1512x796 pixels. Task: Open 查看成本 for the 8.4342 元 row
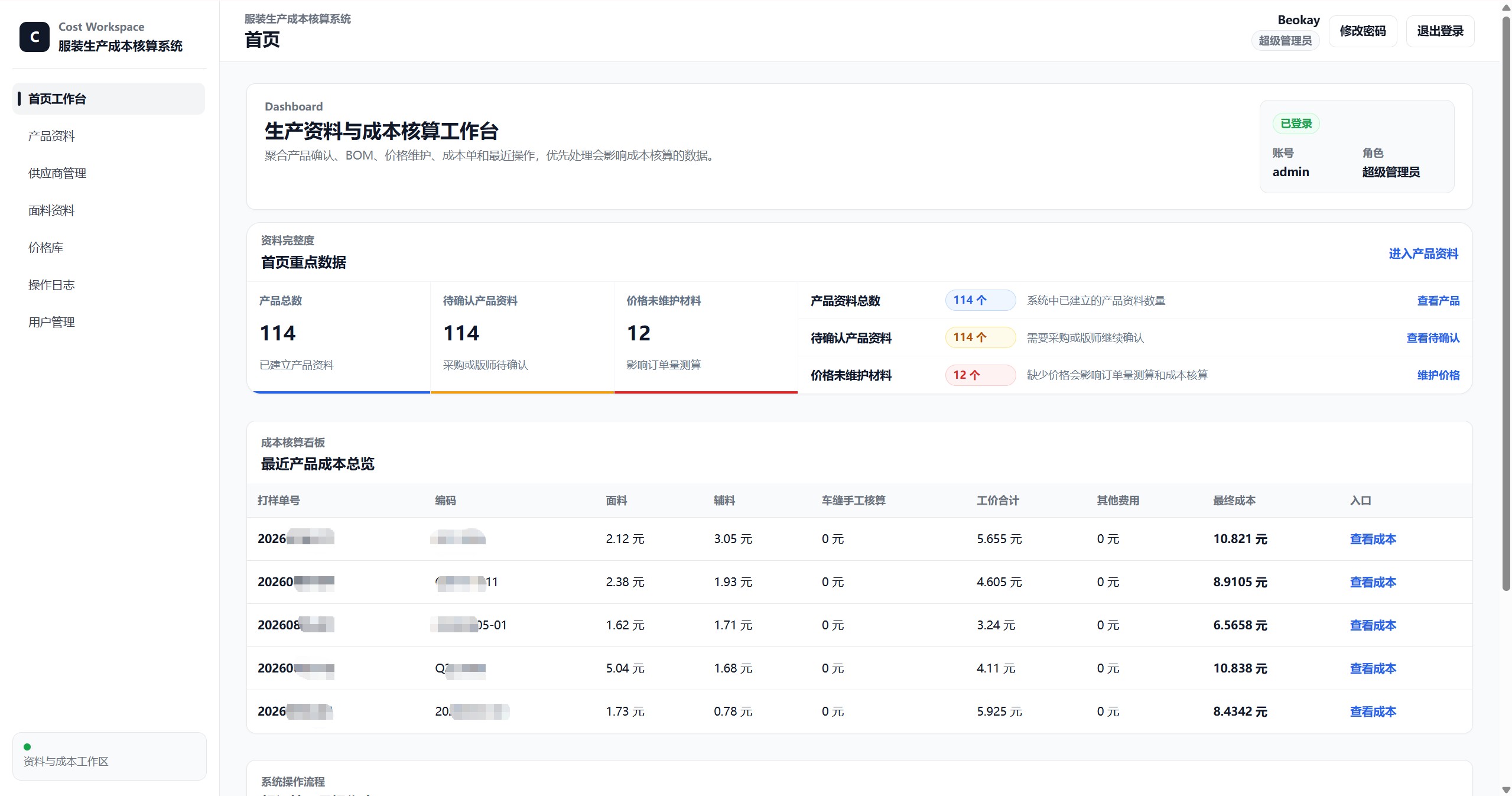pos(1373,711)
